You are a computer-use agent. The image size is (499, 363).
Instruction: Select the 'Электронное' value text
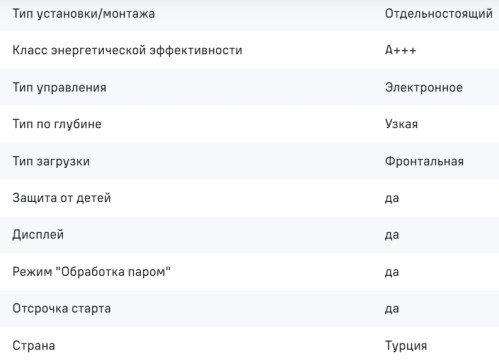point(424,88)
